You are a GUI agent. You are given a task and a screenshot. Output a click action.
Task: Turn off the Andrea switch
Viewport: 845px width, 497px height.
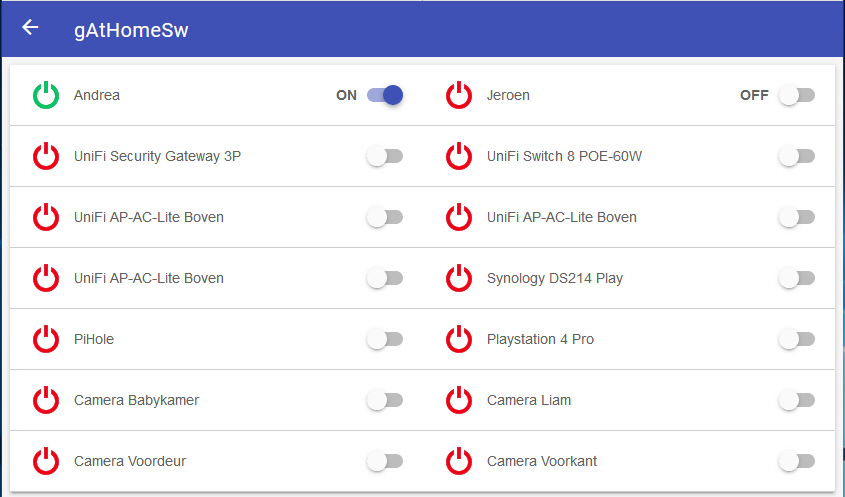point(385,96)
